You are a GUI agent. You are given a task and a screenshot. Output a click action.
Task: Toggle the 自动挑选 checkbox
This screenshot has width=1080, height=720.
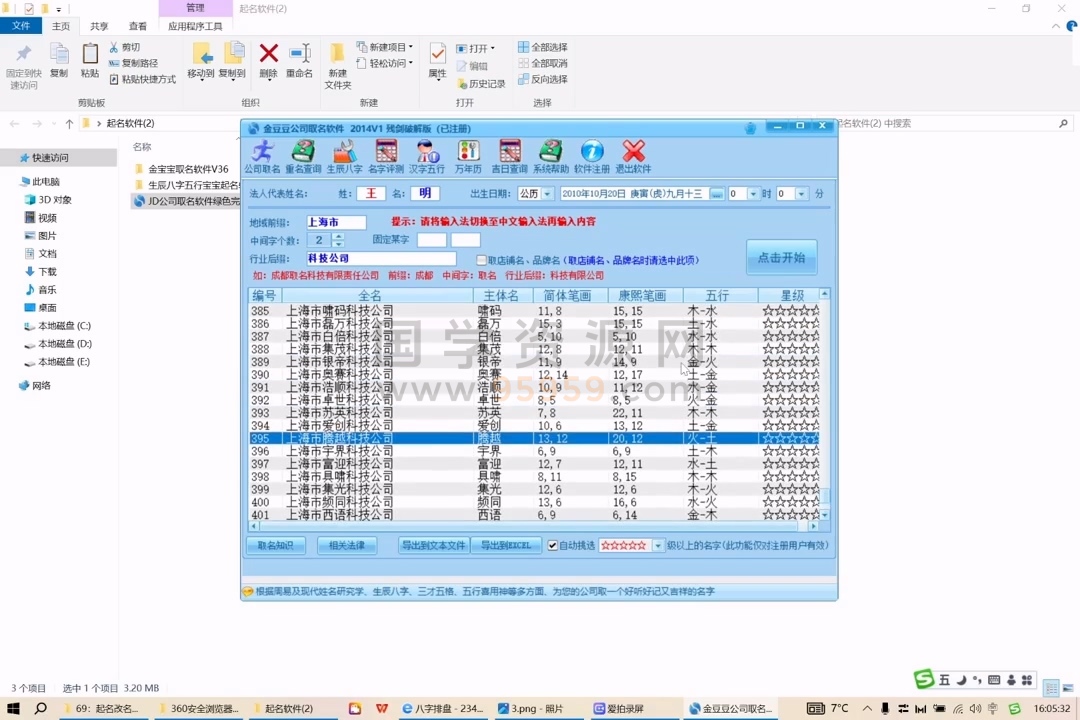552,545
